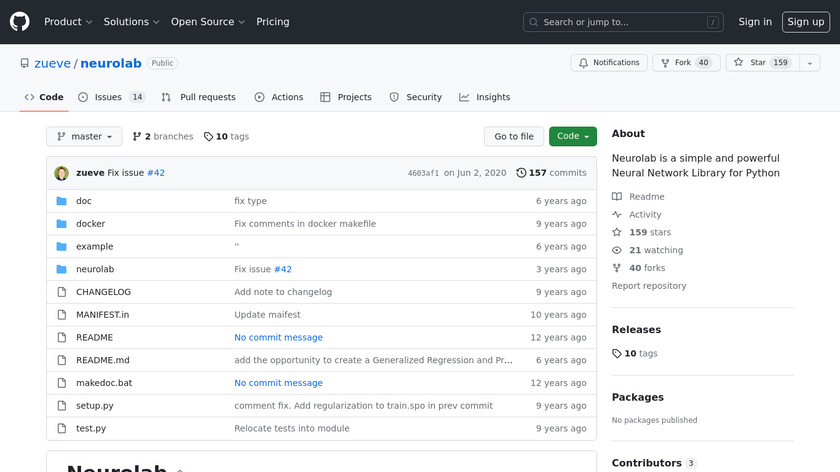Expand the Open Source menu
Image resolution: width=840 pixels, height=472 pixels.
(x=208, y=22)
